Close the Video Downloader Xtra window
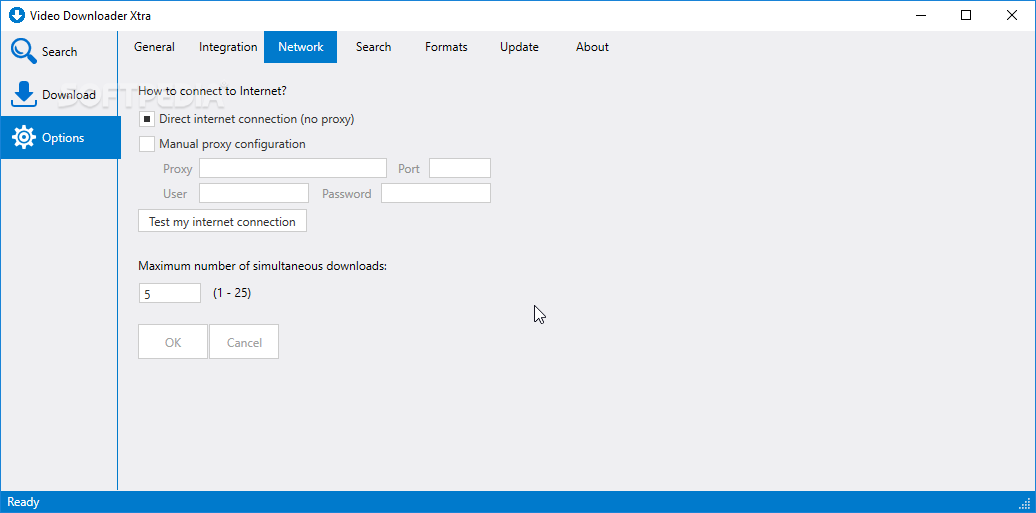Image resolution: width=1036 pixels, height=513 pixels. 1012,15
